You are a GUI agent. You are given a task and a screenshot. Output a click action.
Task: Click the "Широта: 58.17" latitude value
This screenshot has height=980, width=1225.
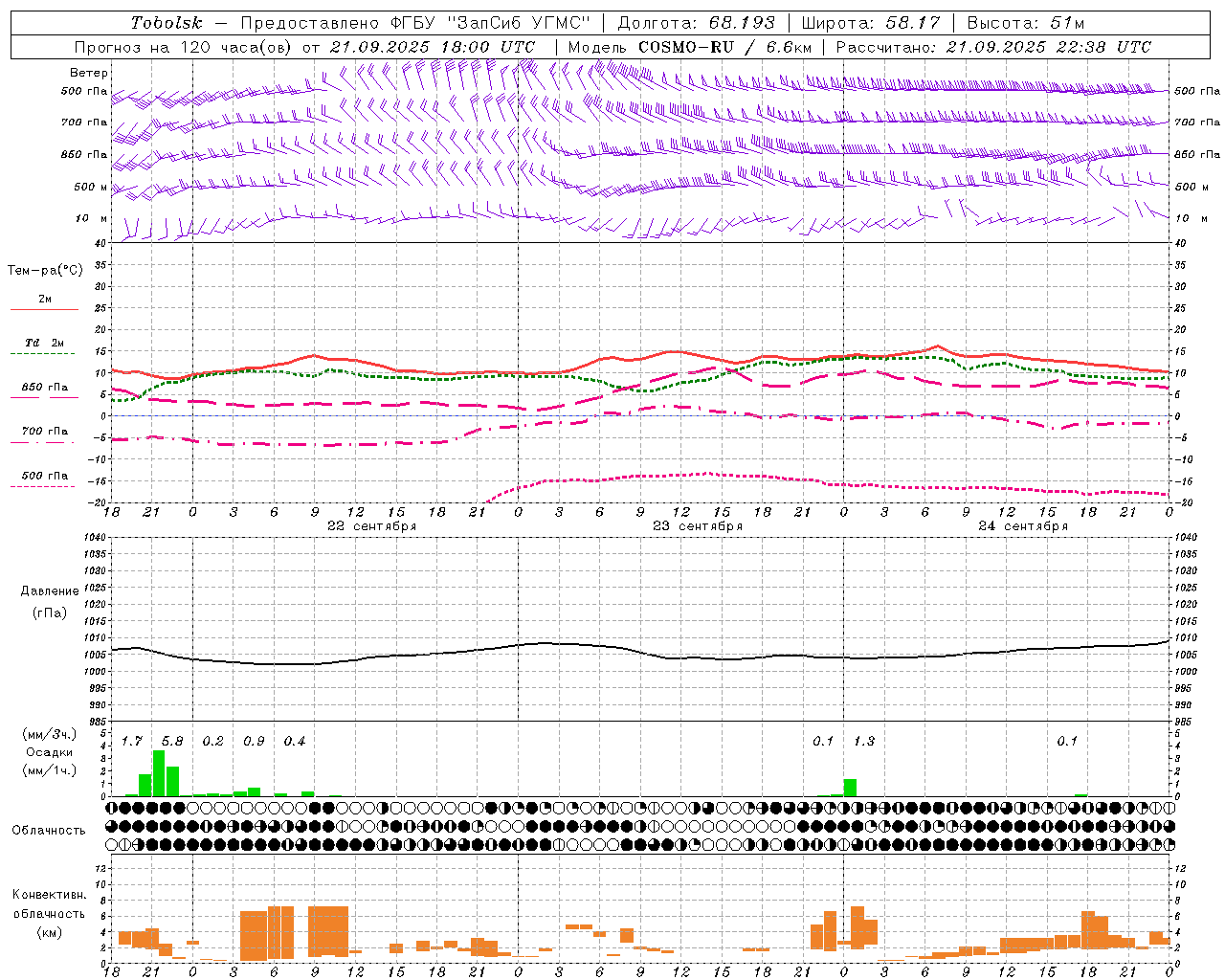pos(871,23)
